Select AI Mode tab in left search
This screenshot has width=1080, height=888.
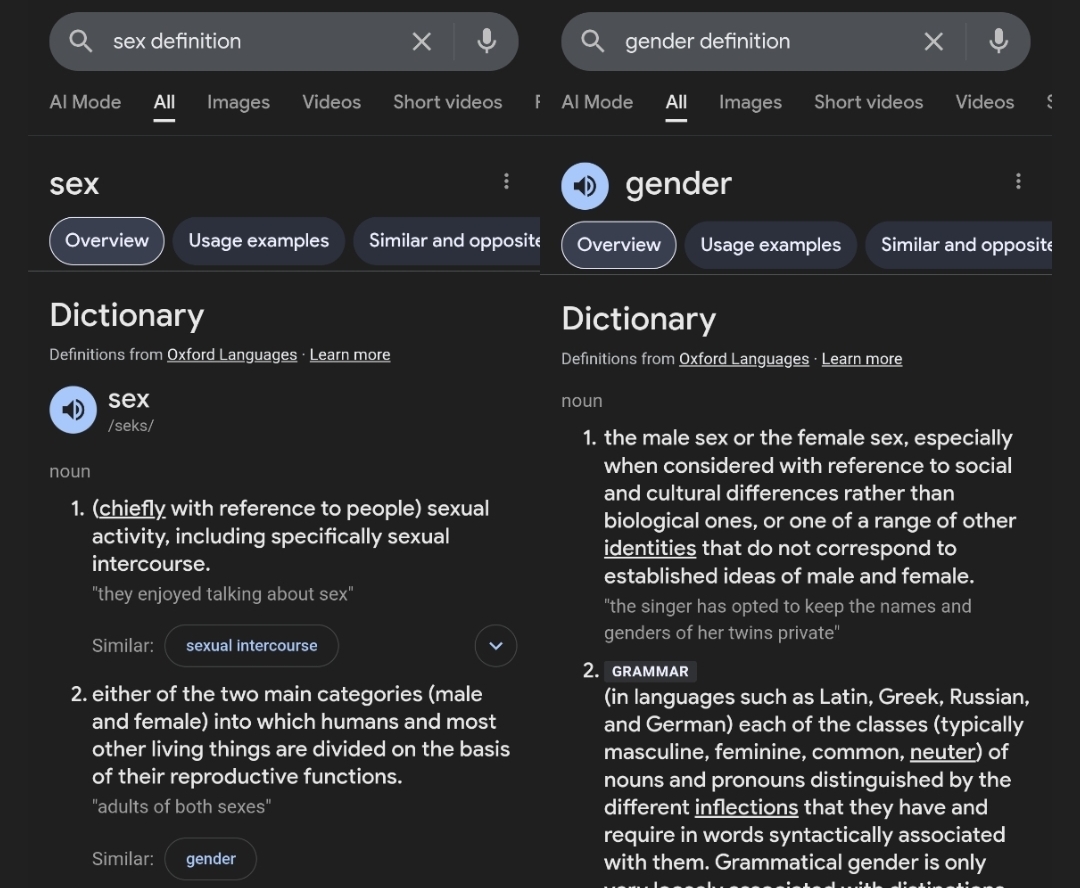[x=85, y=102]
